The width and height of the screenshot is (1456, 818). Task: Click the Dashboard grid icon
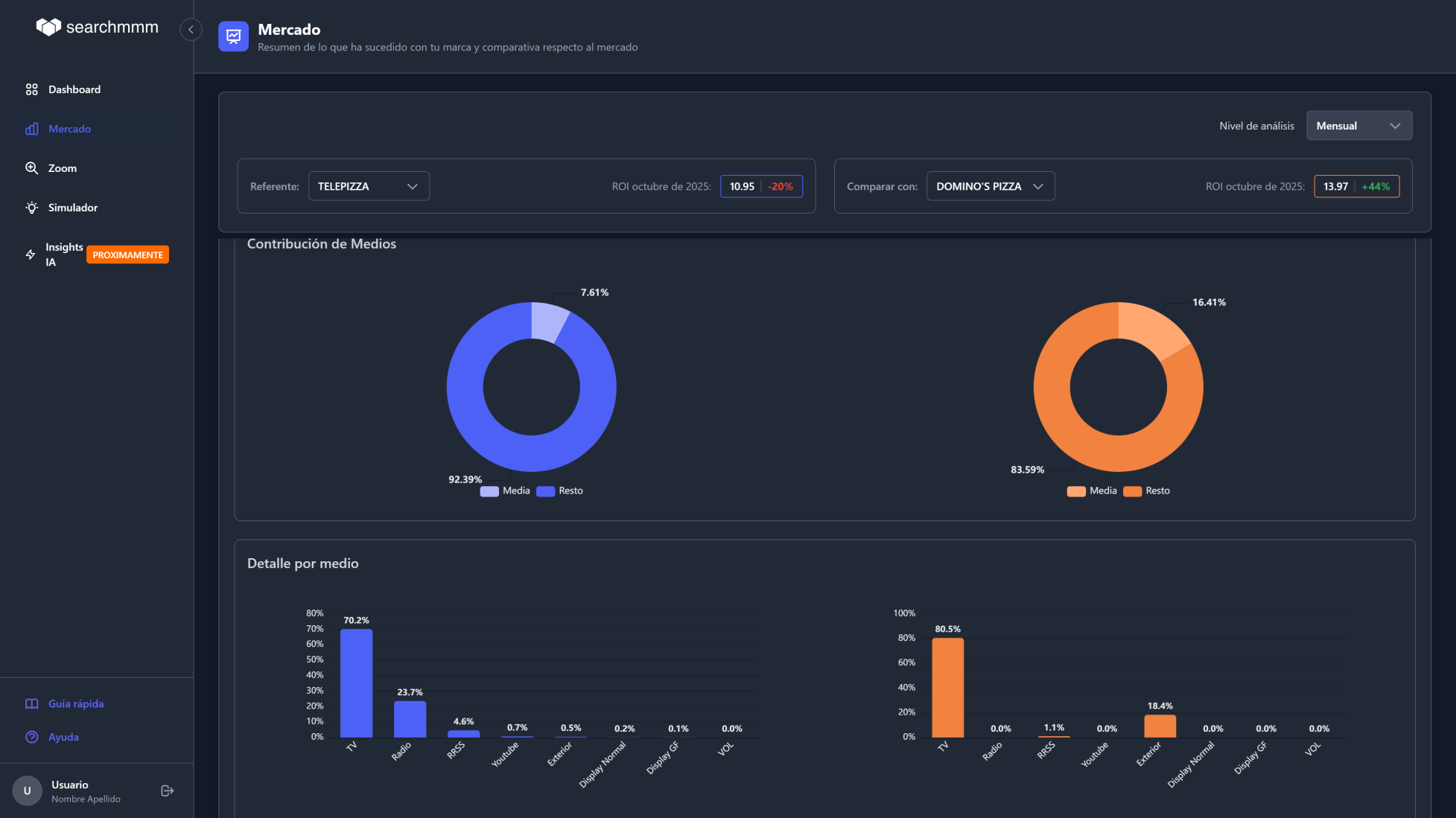tap(31, 89)
